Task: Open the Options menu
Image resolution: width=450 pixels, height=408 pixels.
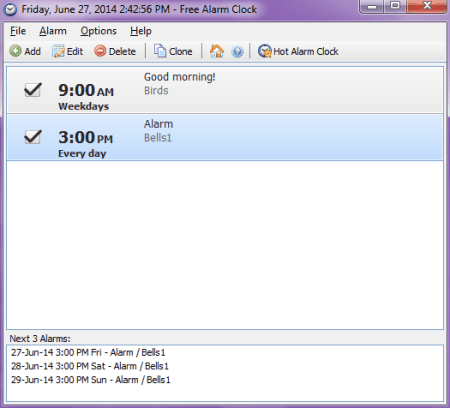Action: click(98, 31)
